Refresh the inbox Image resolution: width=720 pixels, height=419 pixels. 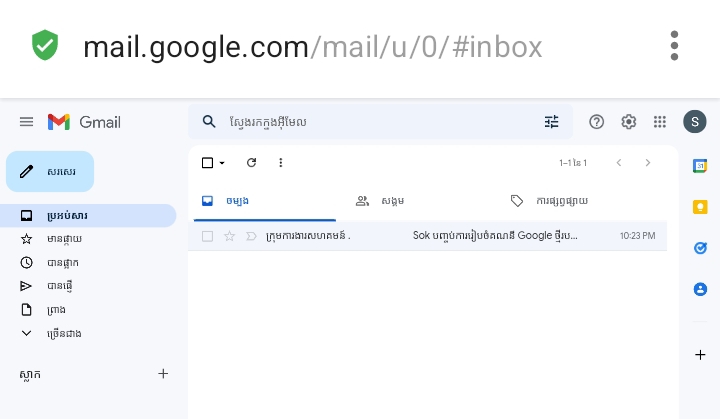(251, 163)
